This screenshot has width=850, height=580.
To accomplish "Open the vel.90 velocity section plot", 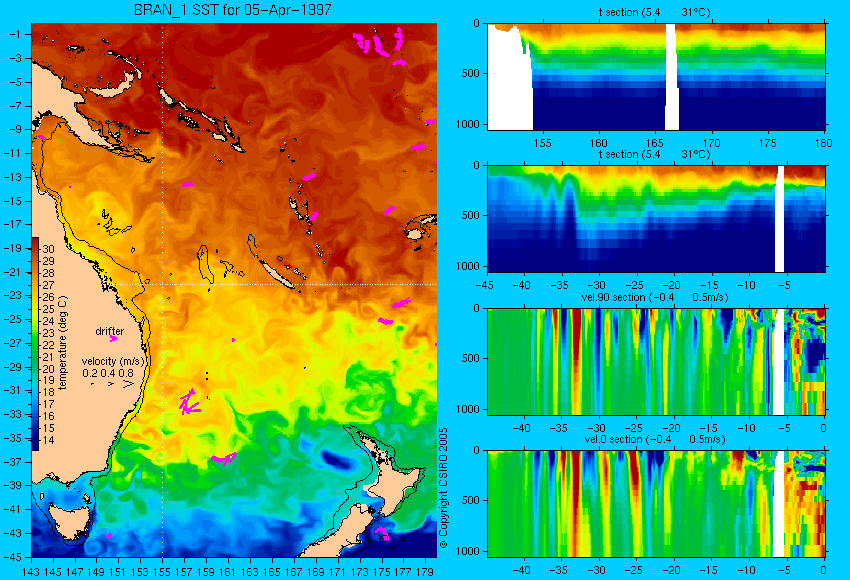I will [x=656, y=362].
